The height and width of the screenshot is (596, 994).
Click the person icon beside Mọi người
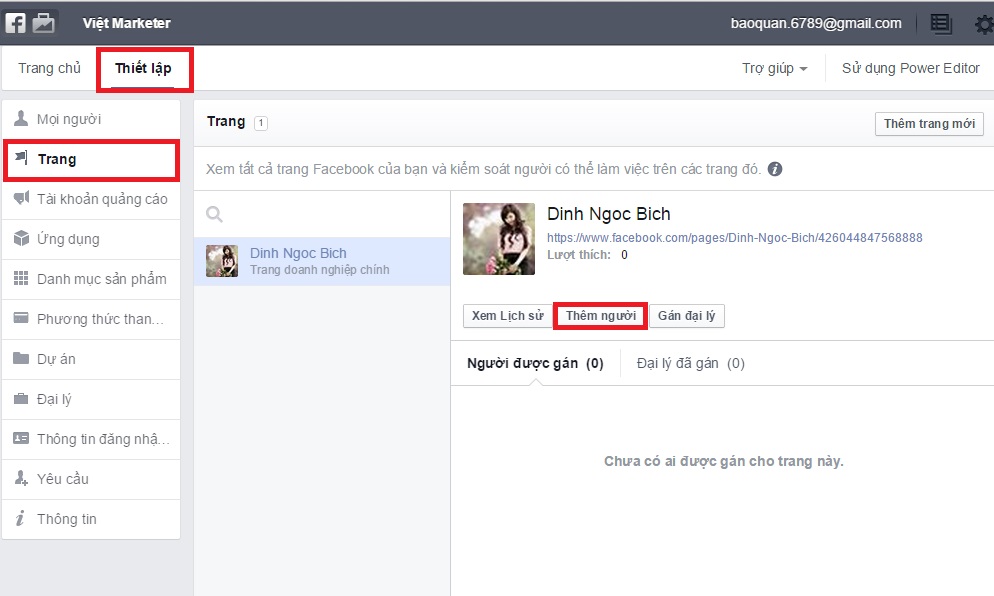point(21,119)
